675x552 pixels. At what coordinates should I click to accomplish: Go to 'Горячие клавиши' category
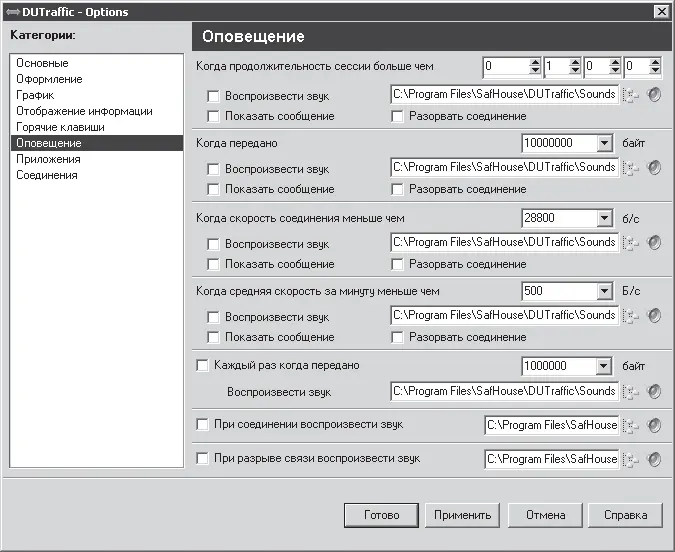pyautogui.click(x=97, y=127)
